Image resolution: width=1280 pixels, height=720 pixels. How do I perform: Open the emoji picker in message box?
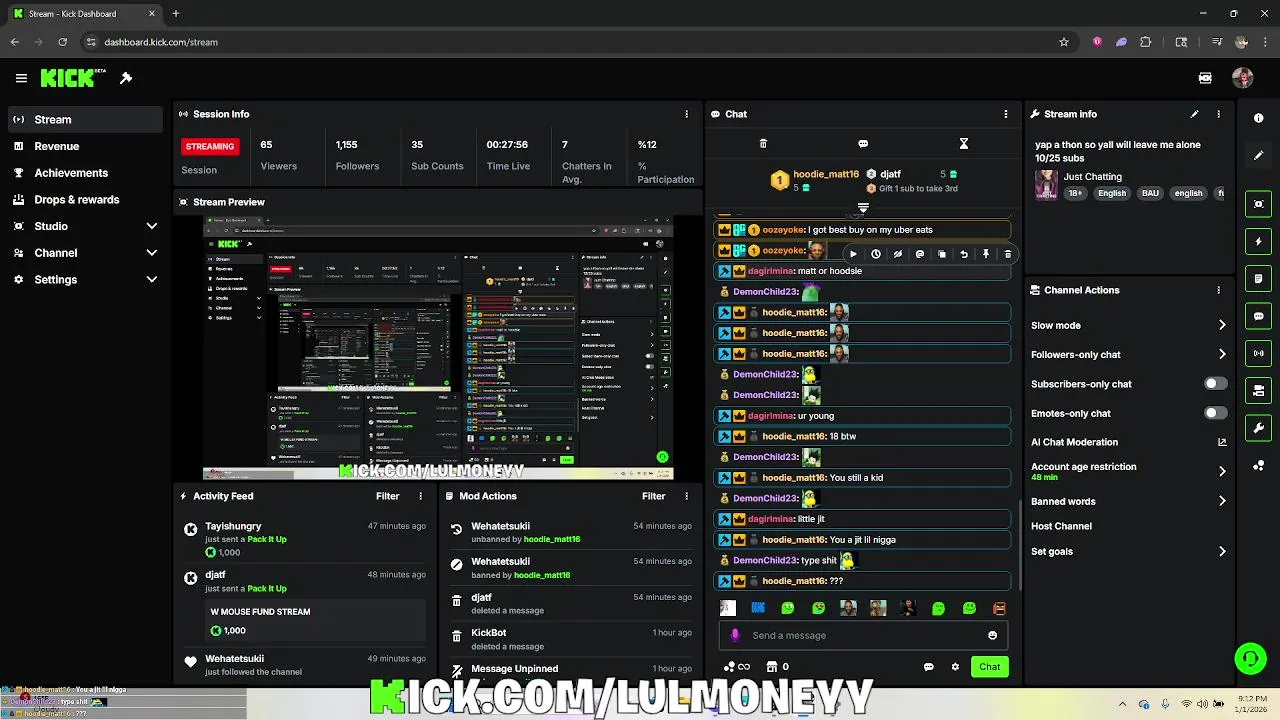992,635
